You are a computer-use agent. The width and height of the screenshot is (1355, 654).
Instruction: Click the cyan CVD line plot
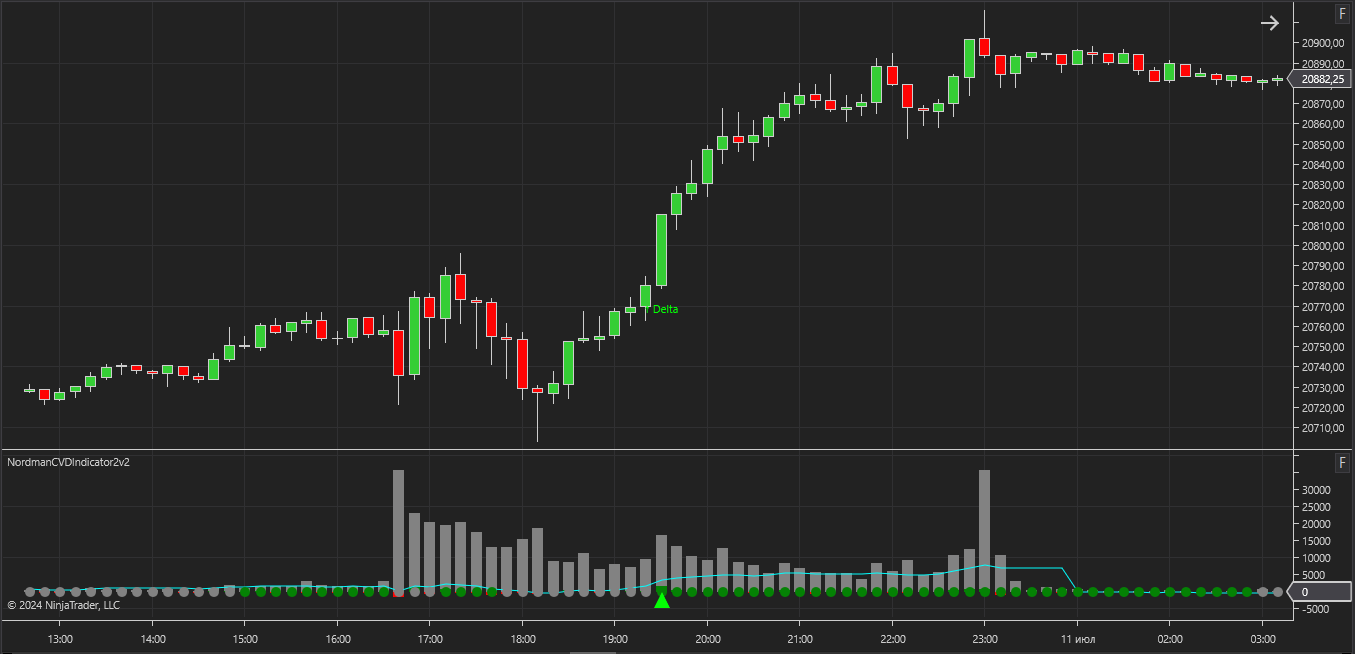tap(1030, 569)
